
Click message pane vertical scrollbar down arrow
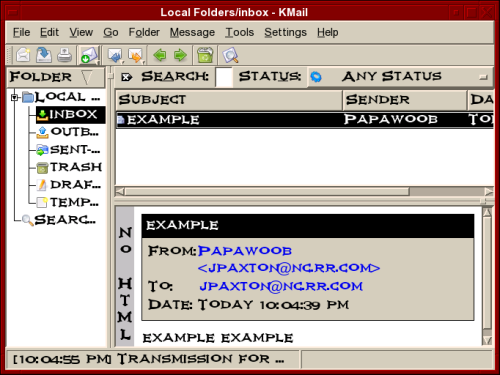487,341
